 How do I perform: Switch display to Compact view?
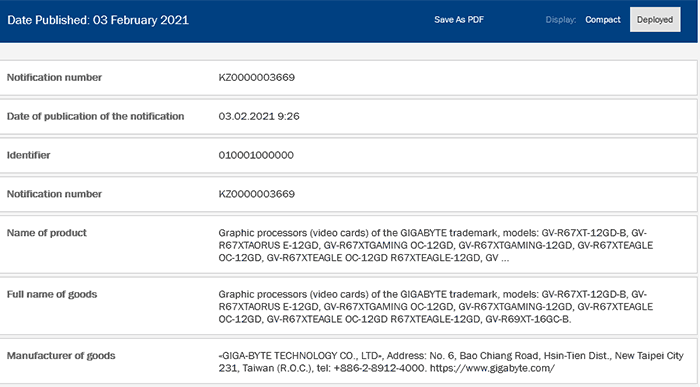pyautogui.click(x=603, y=20)
